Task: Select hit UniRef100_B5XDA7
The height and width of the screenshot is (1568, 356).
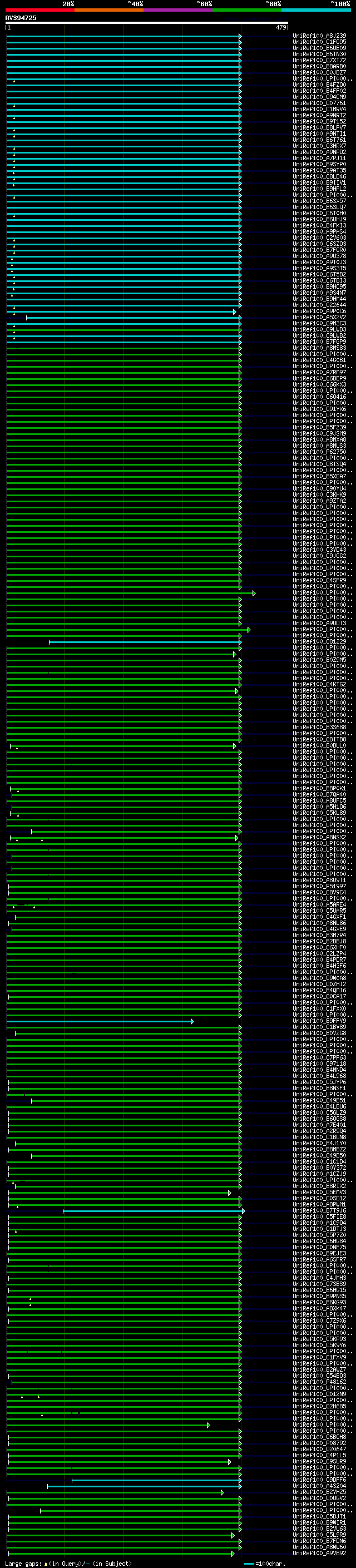Action: (319, 476)
